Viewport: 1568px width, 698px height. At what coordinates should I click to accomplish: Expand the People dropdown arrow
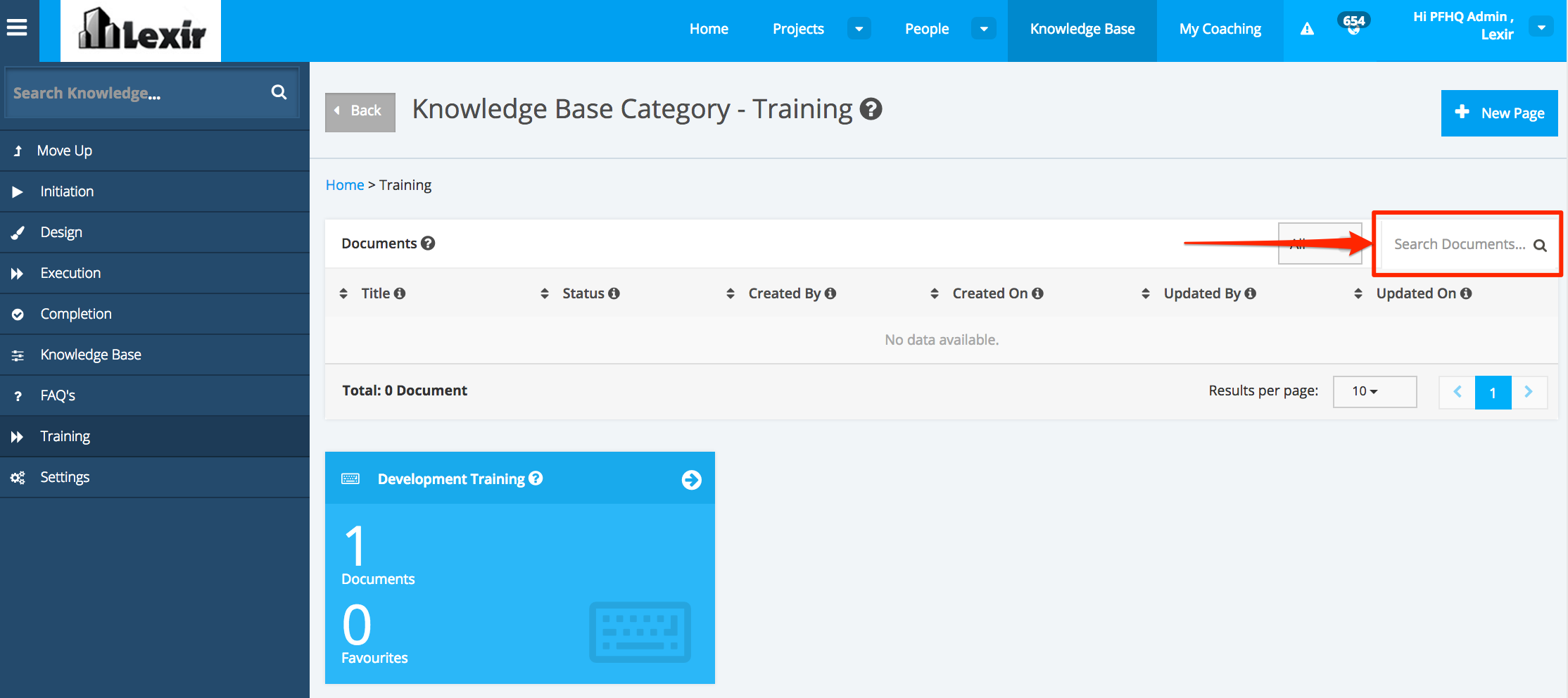[984, 29]
